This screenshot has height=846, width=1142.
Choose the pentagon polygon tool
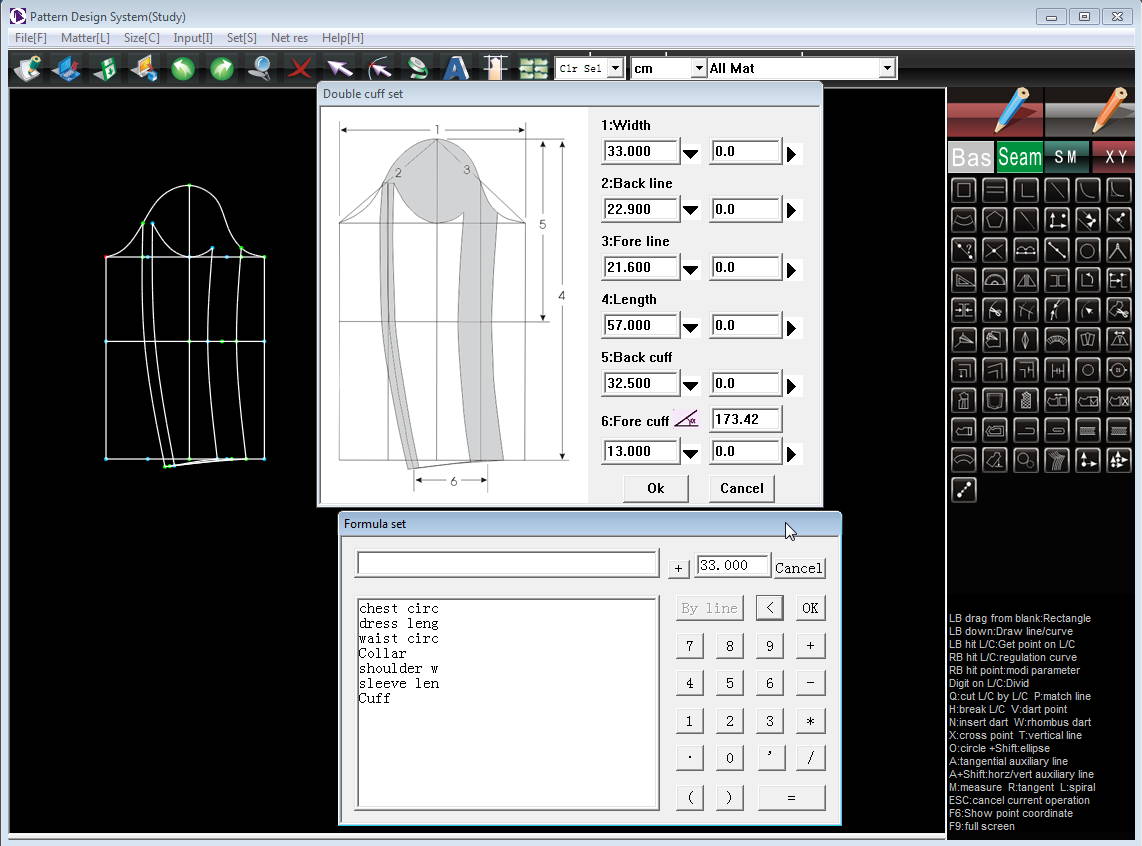(x=994, y=220)
